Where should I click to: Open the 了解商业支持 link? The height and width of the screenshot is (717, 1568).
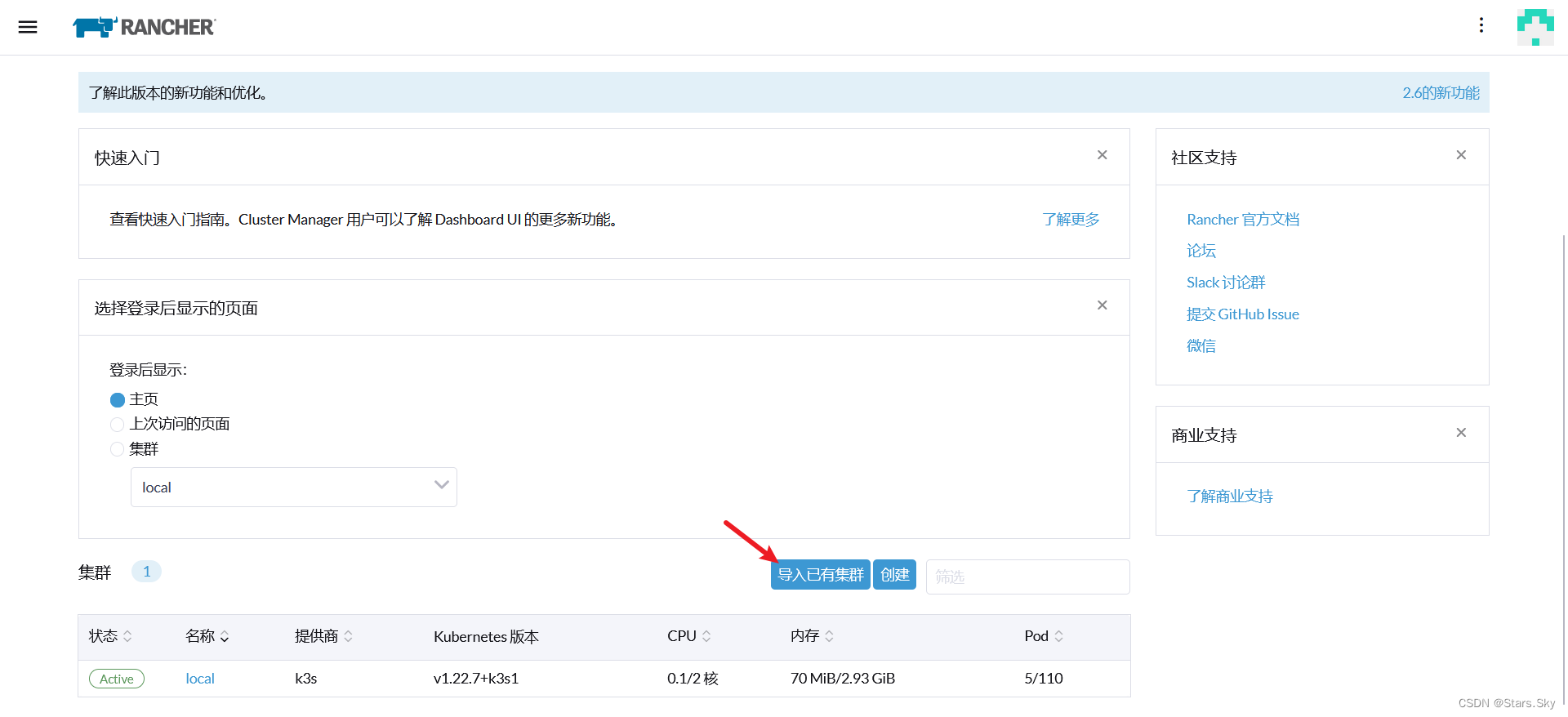click(x=1230, y=497)
